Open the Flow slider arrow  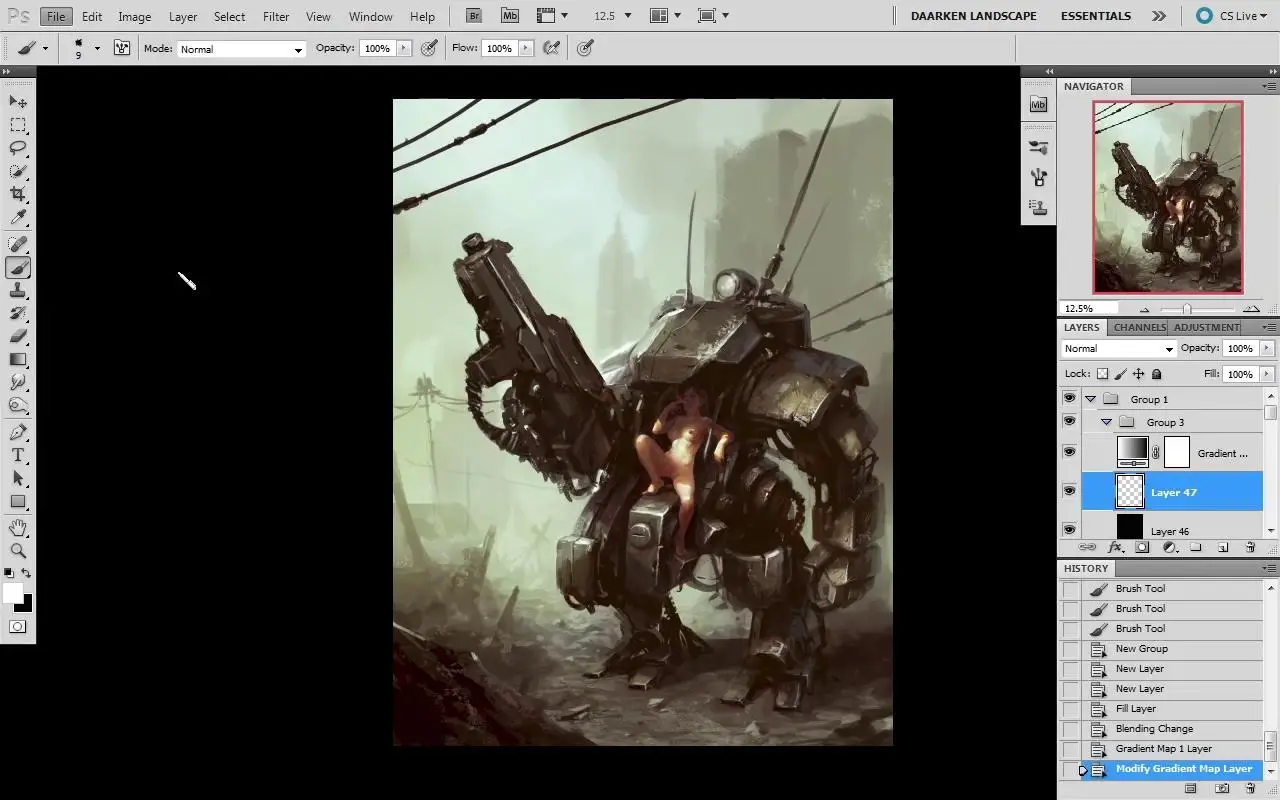[526, 48]
